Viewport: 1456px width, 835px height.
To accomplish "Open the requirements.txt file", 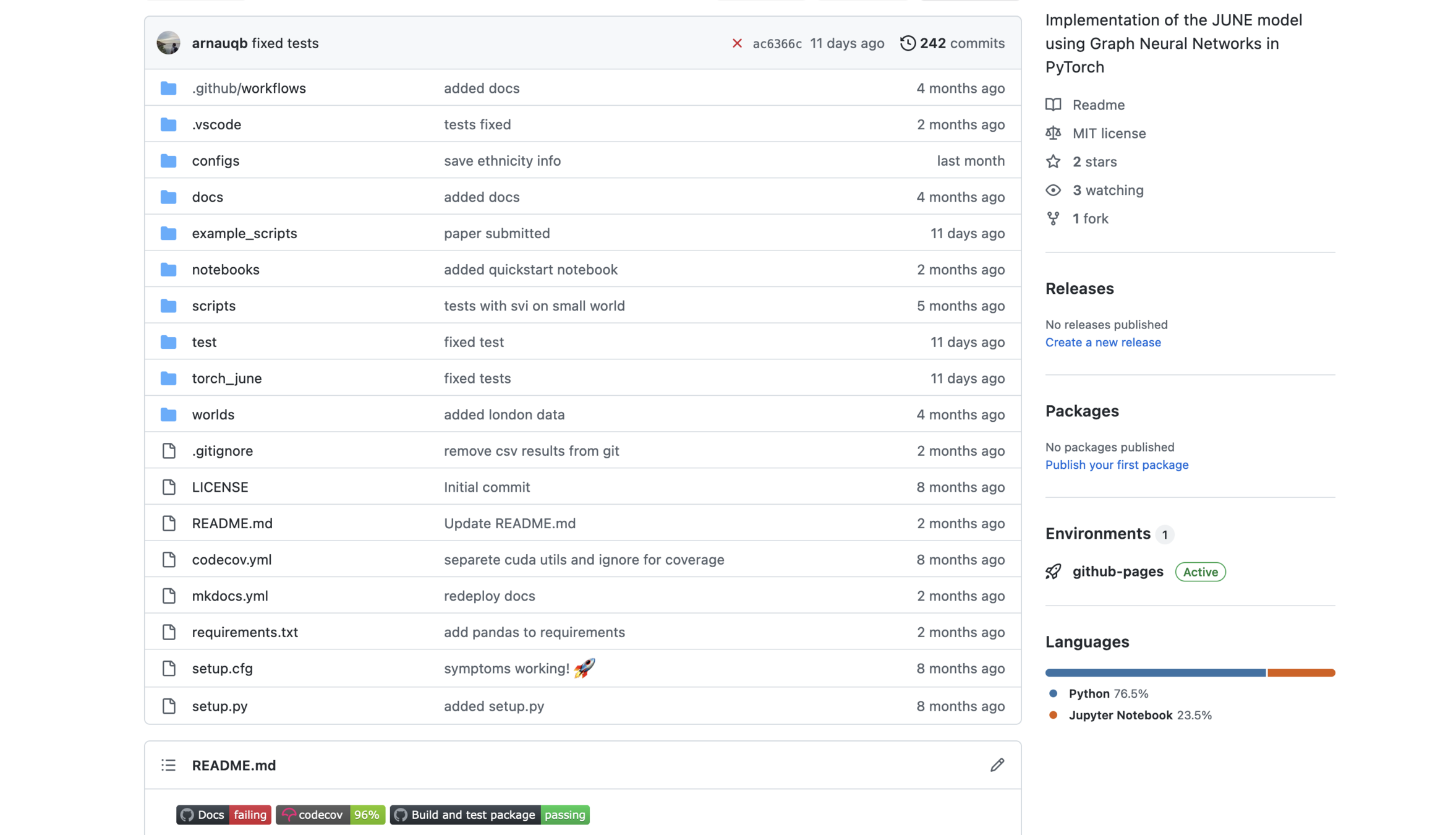I will point(245,632).
